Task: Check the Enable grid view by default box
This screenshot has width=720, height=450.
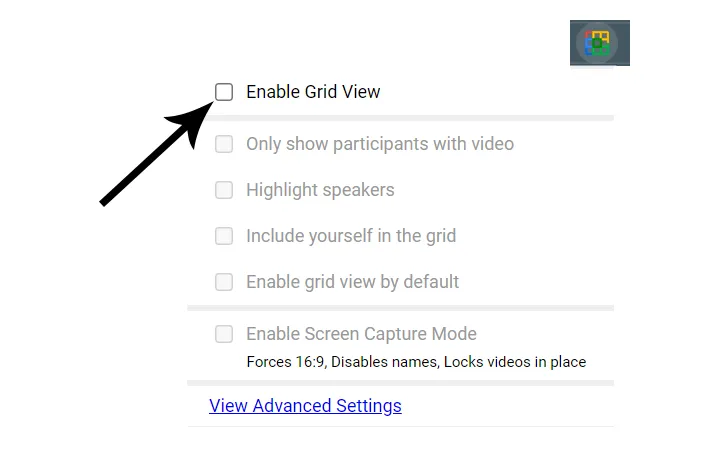Action: pyautogui.click(x=224, y=282)
